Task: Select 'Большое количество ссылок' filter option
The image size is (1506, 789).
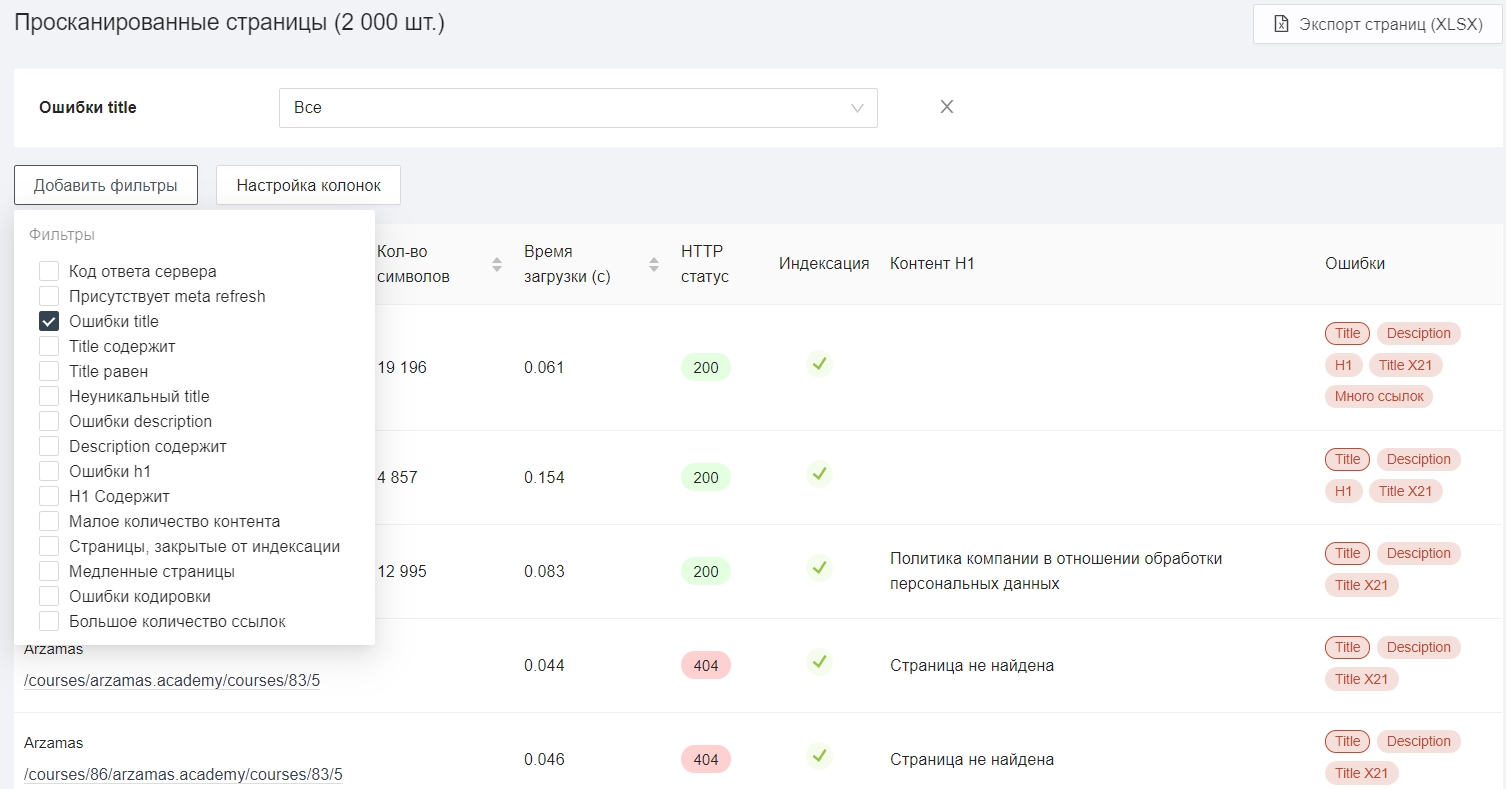Action: 49,622
